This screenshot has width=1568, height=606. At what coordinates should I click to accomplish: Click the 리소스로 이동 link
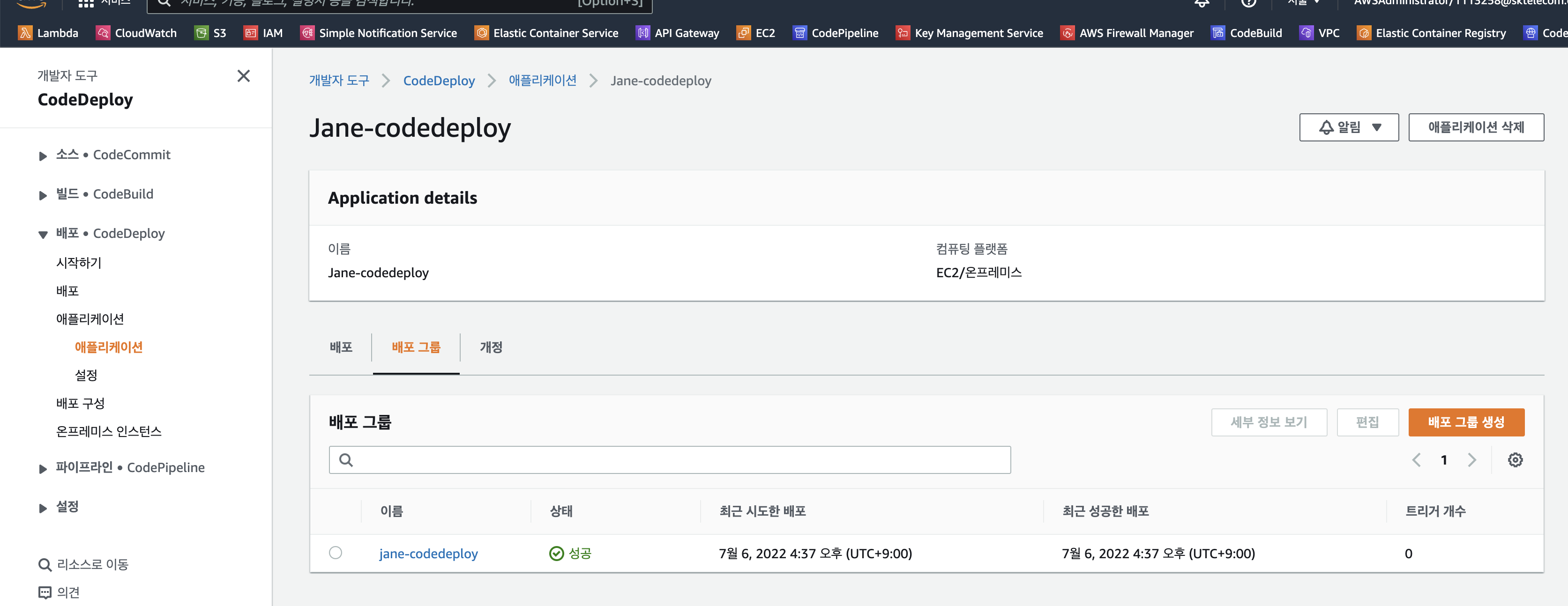point(92,565)
